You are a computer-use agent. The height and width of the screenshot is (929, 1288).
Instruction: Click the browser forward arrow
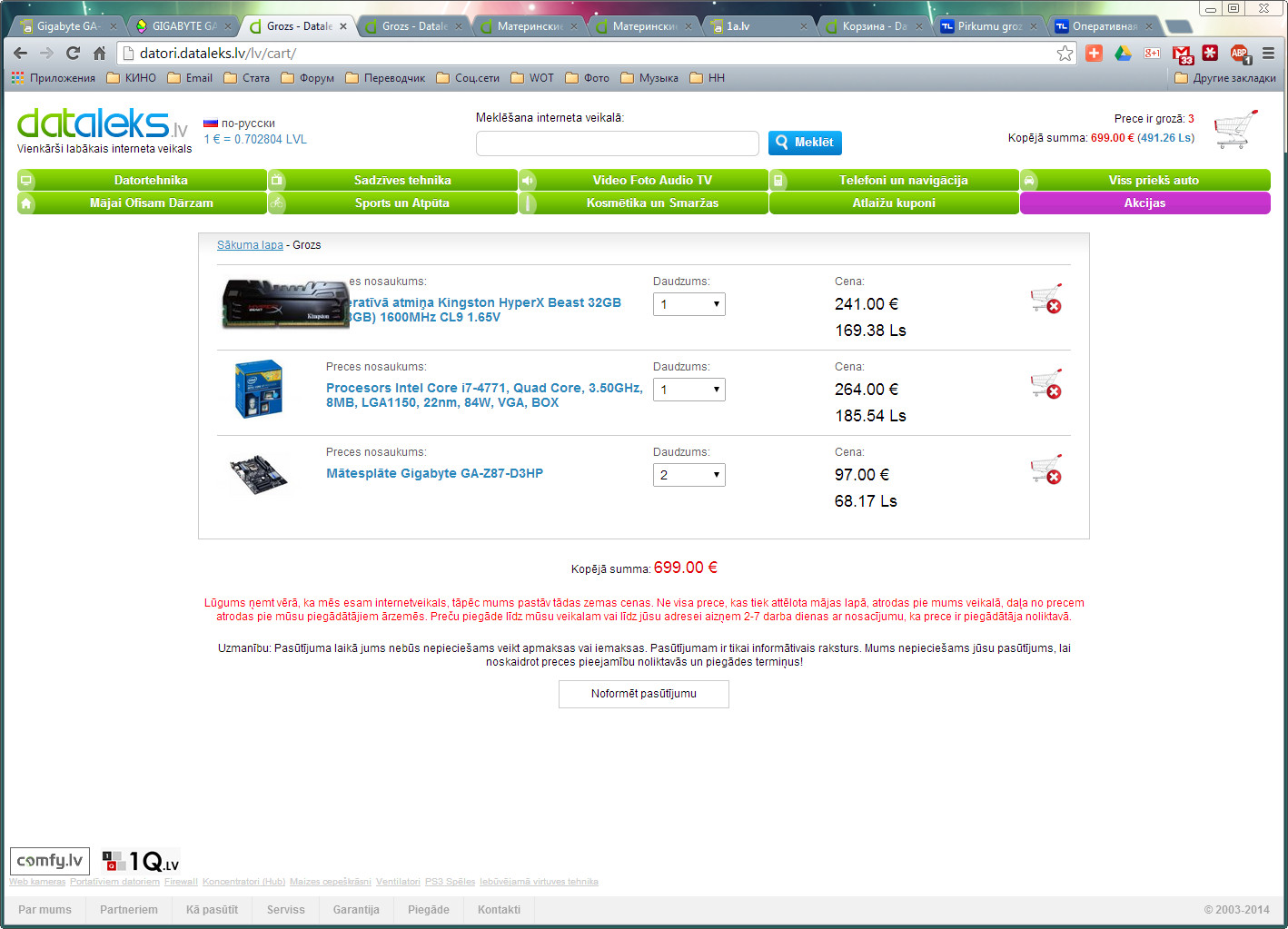46,53
